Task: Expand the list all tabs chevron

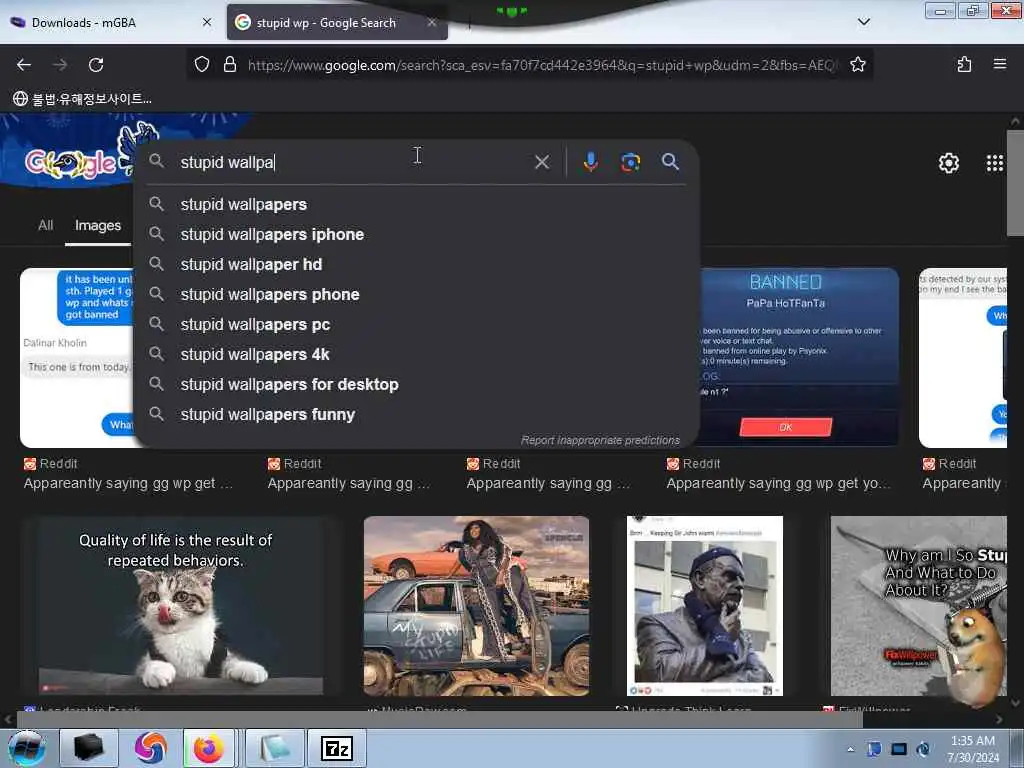Action: pyautogui.click(x=863, y=22)
